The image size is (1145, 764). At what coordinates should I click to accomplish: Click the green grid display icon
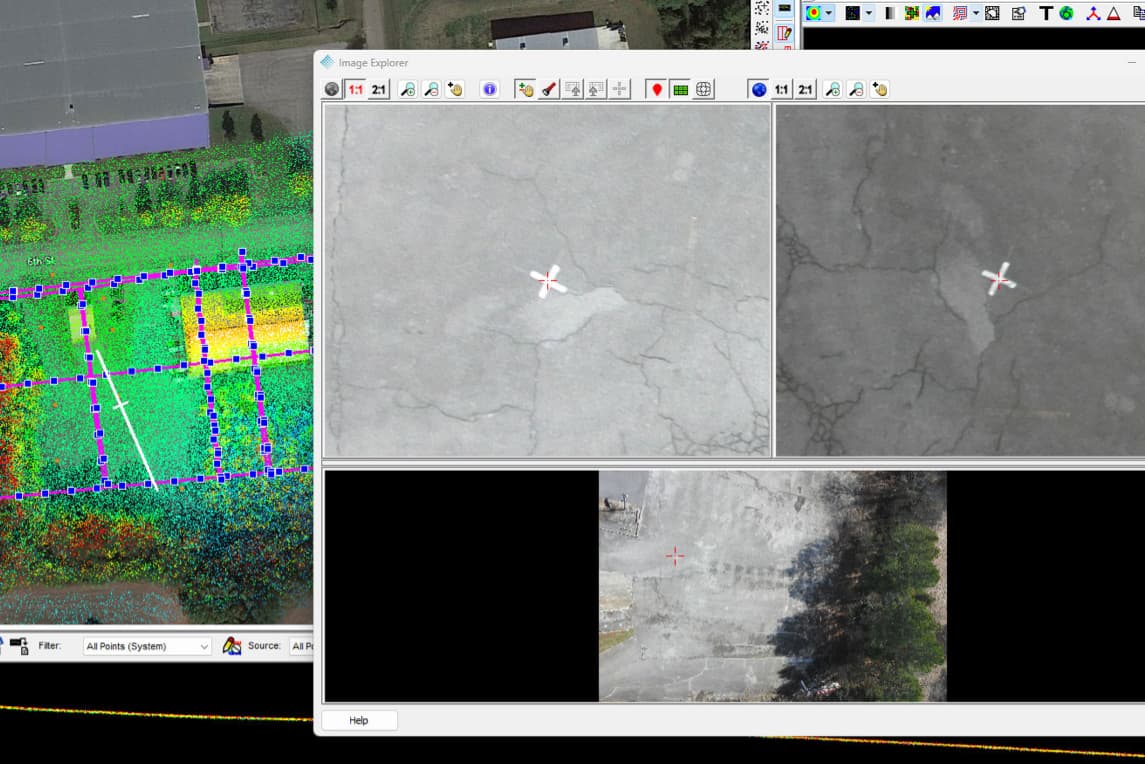pyautogui.click(x=682, y=88)
